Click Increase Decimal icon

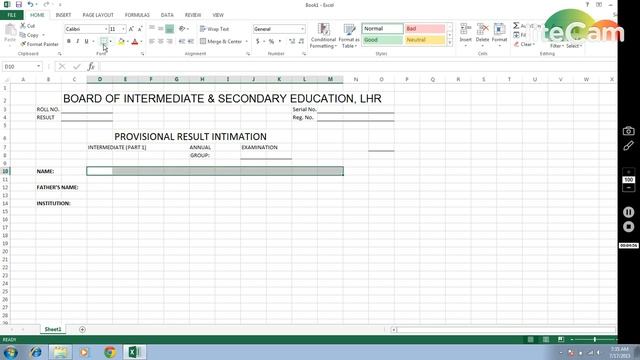292,41
